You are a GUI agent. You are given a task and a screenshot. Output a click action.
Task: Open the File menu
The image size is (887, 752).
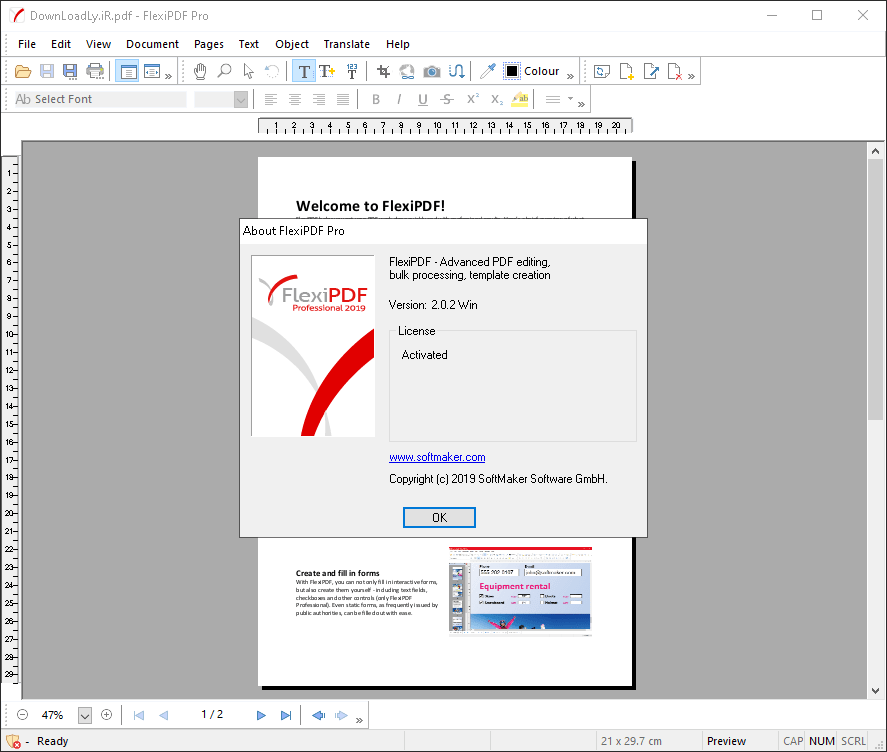click(27, 44)
